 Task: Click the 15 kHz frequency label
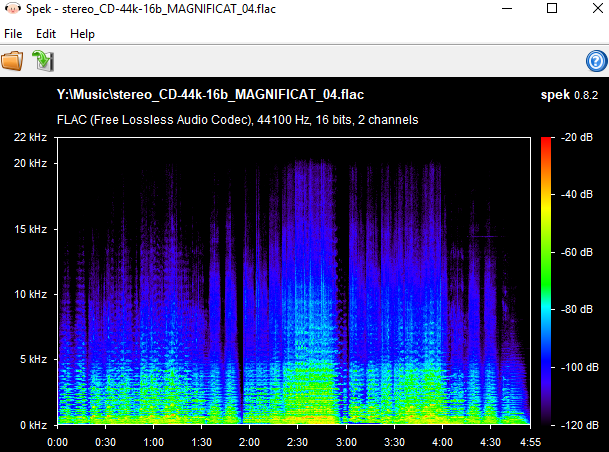click(30, 229)
